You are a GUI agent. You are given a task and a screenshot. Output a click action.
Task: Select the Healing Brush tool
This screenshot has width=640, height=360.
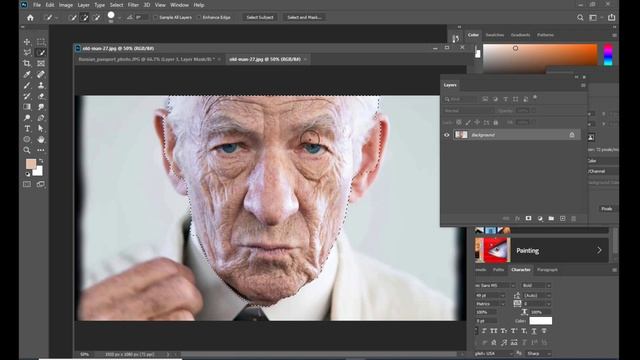(41, 75)
